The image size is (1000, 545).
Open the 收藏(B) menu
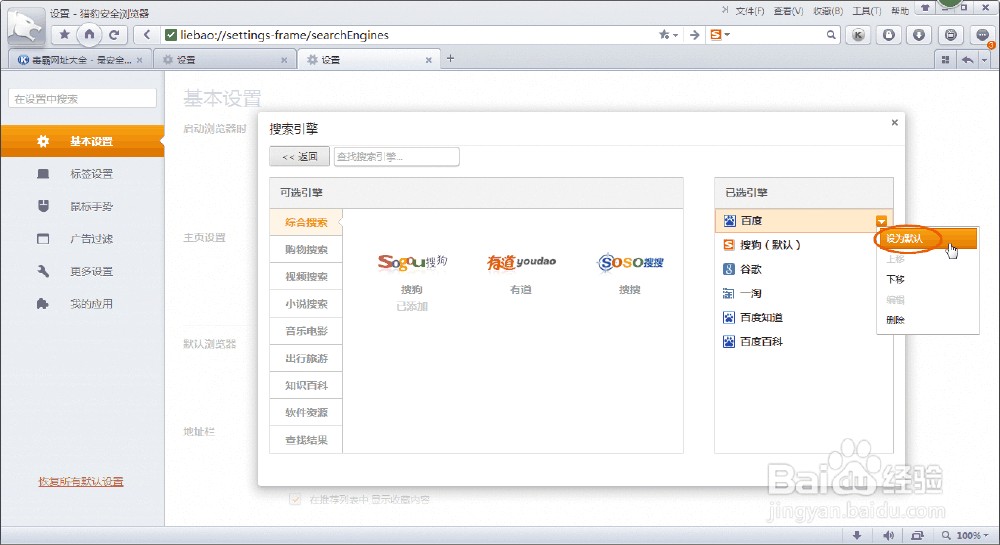828,11
